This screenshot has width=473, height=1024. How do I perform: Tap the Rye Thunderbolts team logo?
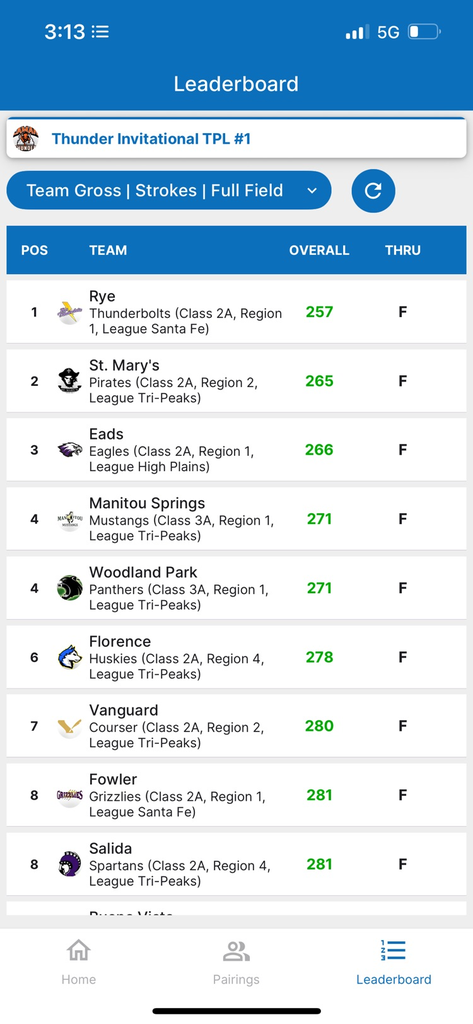pos(70,312)
